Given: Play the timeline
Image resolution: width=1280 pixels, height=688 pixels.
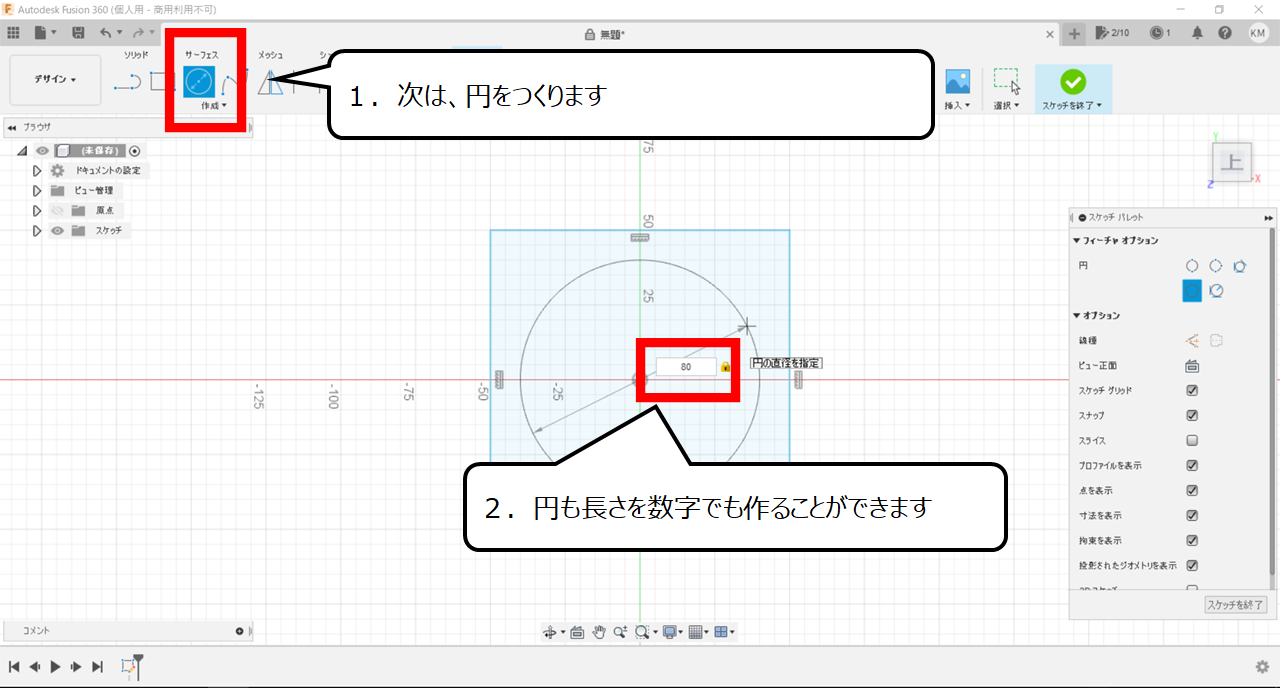Looking at the screenshot, I should (55, 667).
